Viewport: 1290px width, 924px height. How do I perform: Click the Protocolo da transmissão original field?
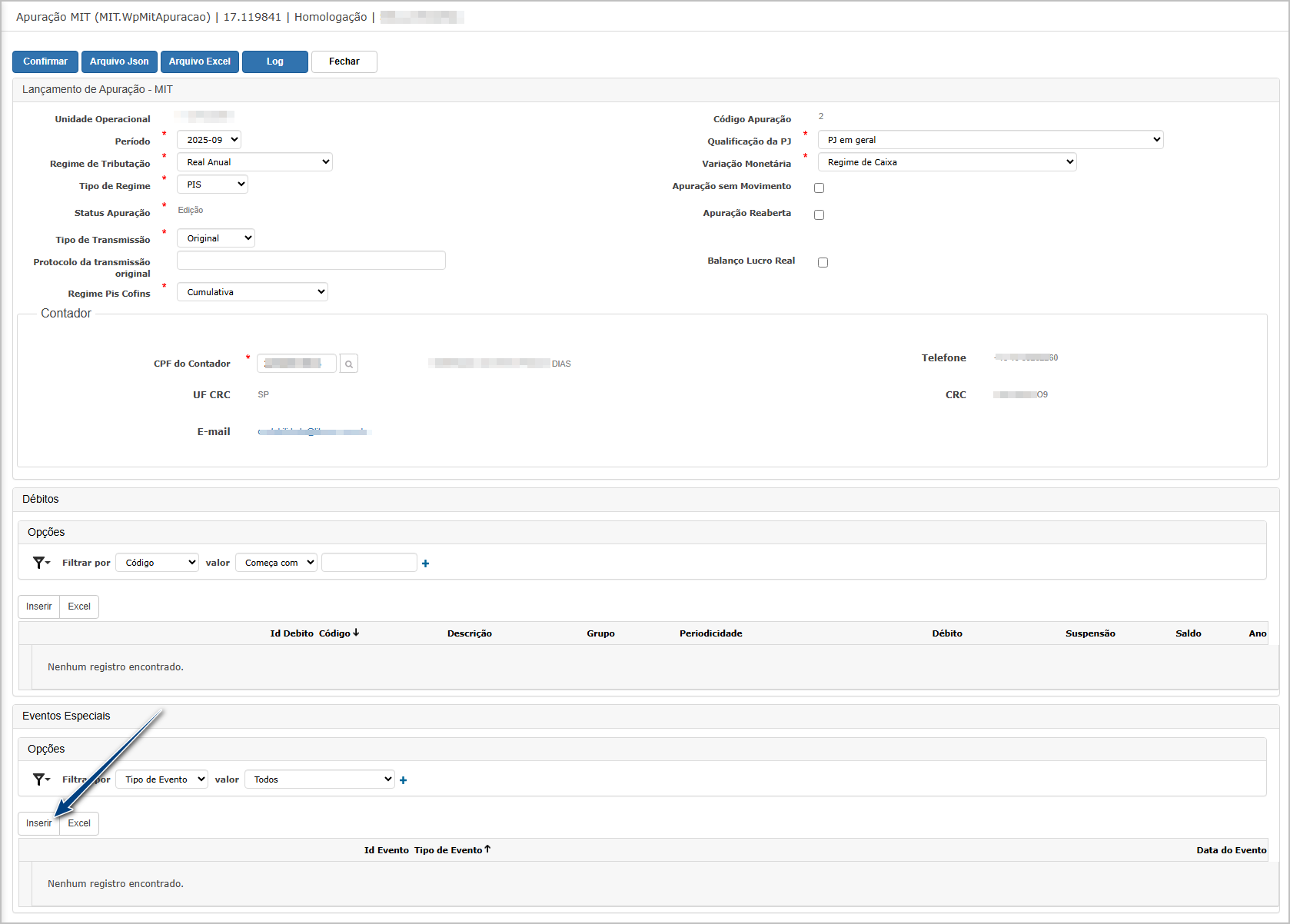coord(311,261)
